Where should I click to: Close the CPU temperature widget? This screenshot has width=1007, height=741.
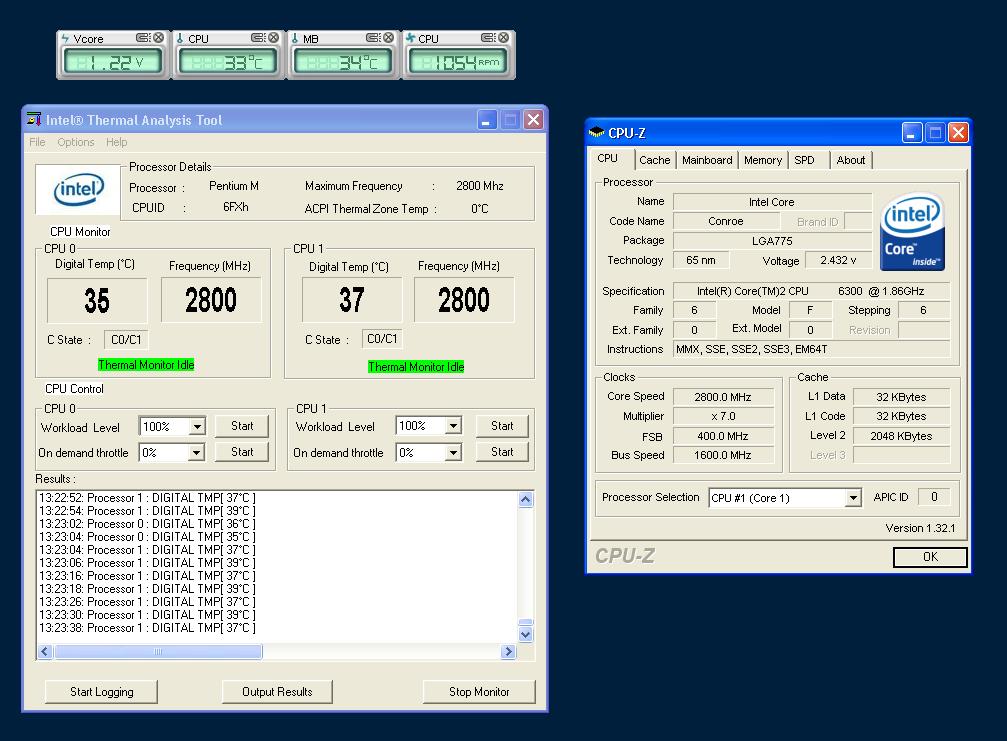click(x=274, y=38)
